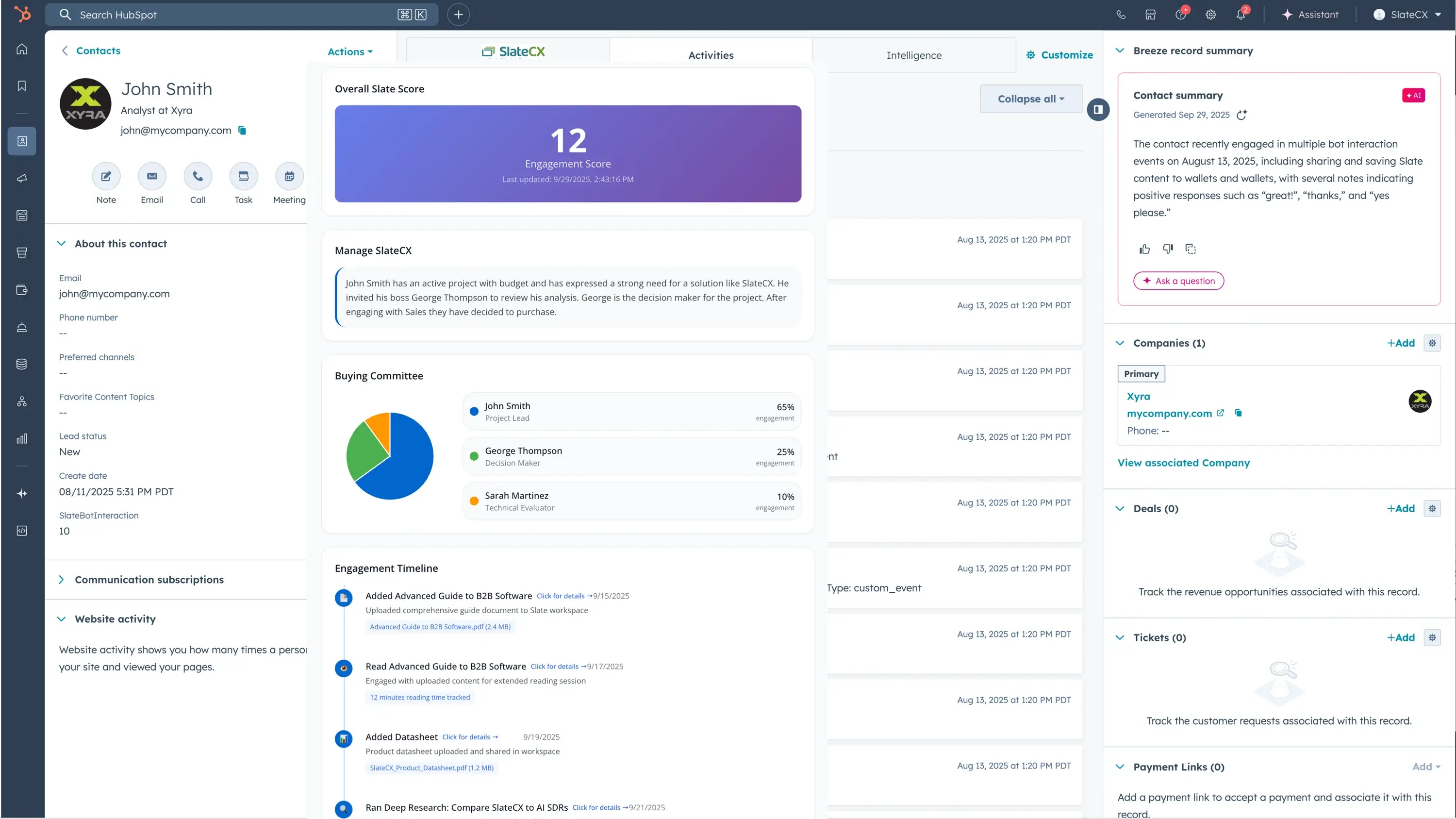Click the orange Sarah Martinez legend dot
Screen dimensions: 1456x819
[x=474, y=501]
